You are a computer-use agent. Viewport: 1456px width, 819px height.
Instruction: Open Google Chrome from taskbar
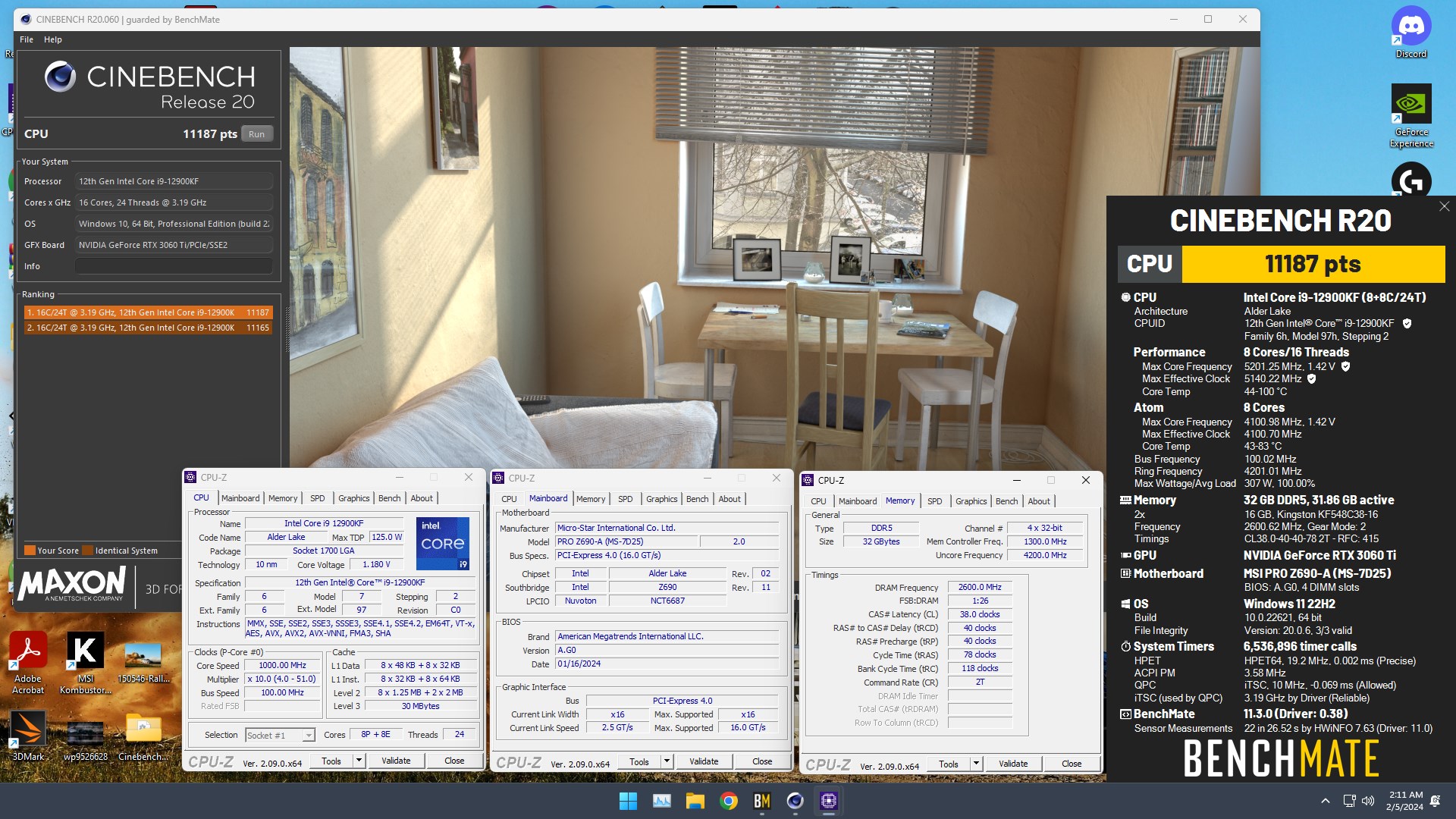click(x=729, y=801)
